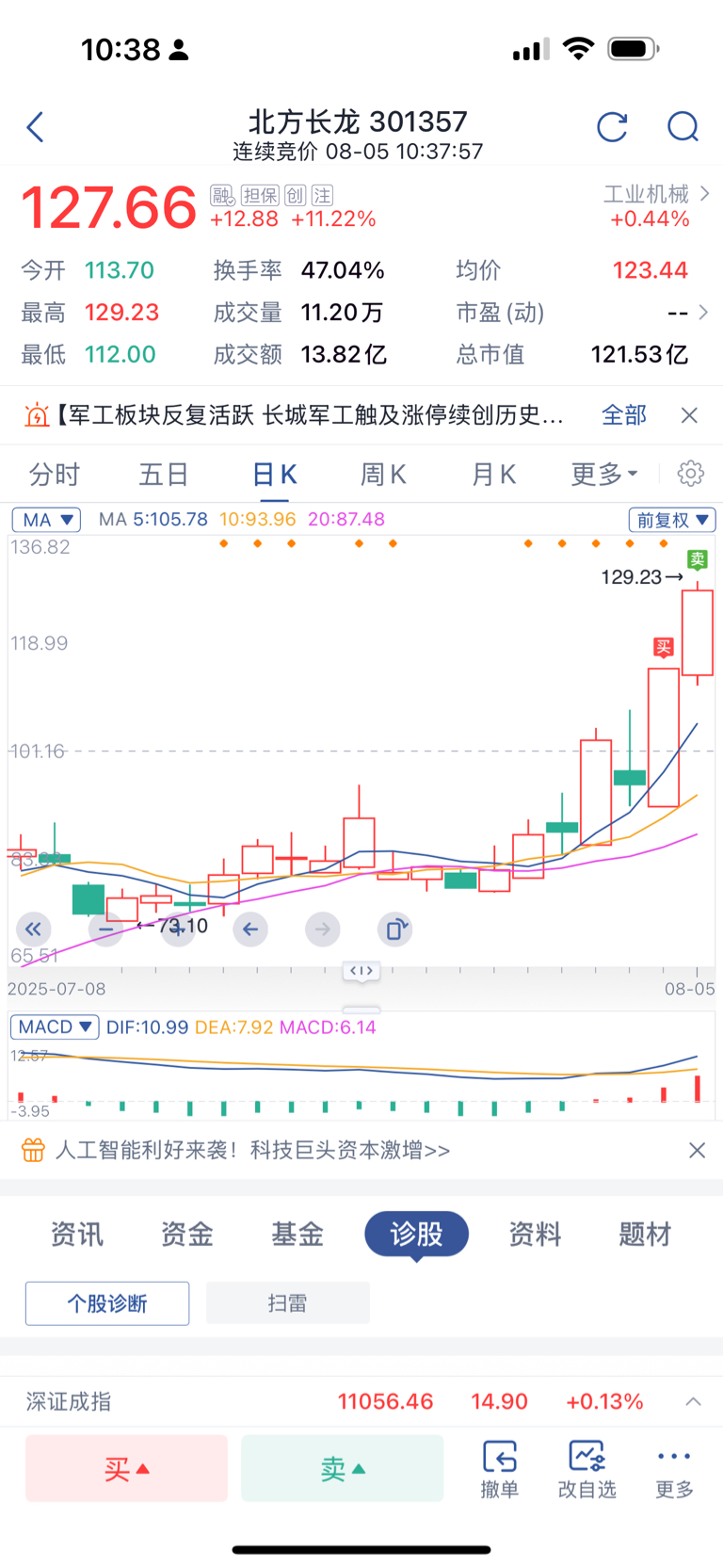The image size is (723, 1568).
Task: Zoom in chart with plus button
Action: click(178, 929)
